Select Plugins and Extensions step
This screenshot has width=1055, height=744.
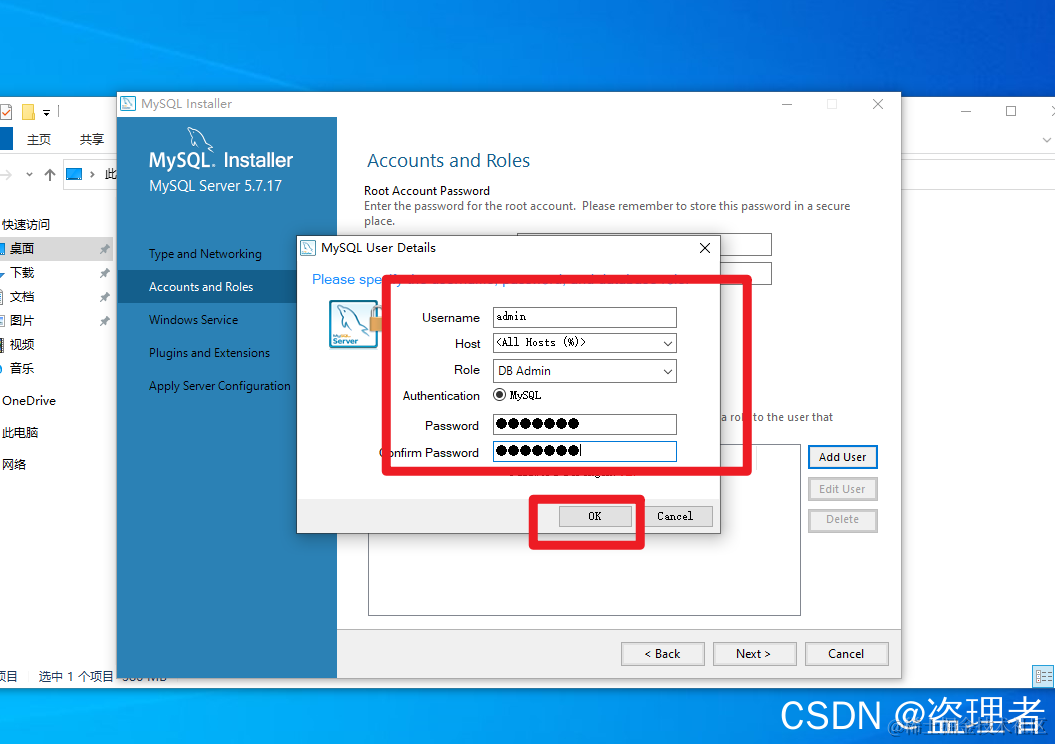coord(209,352)
